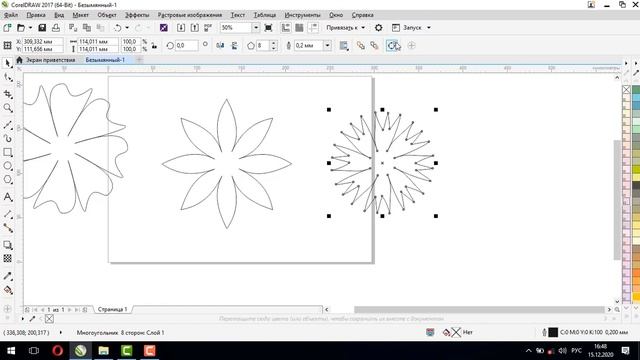
Task: Choose the Interactive Fill tool
Action: (7, 290)
